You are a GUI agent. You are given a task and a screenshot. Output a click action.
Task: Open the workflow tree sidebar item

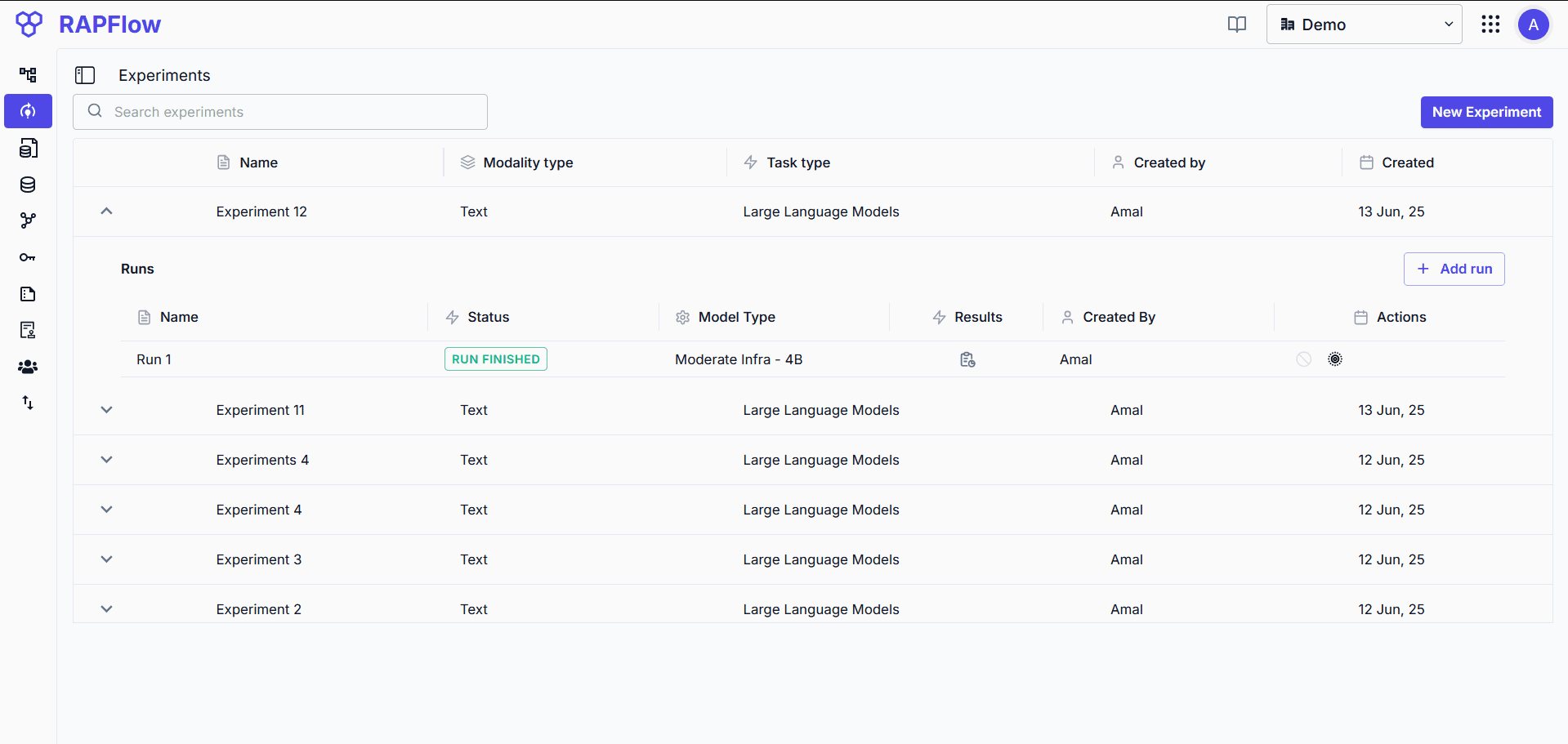point(28,75)
